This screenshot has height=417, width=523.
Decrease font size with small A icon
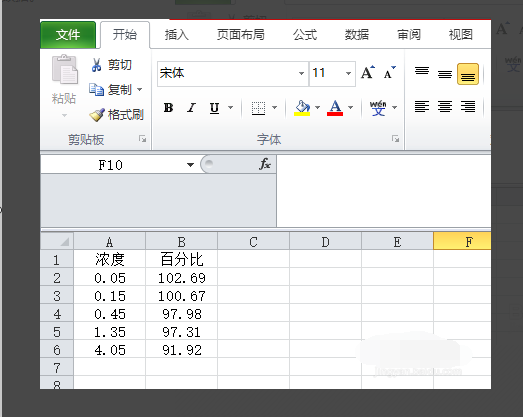tap(389, 72)
